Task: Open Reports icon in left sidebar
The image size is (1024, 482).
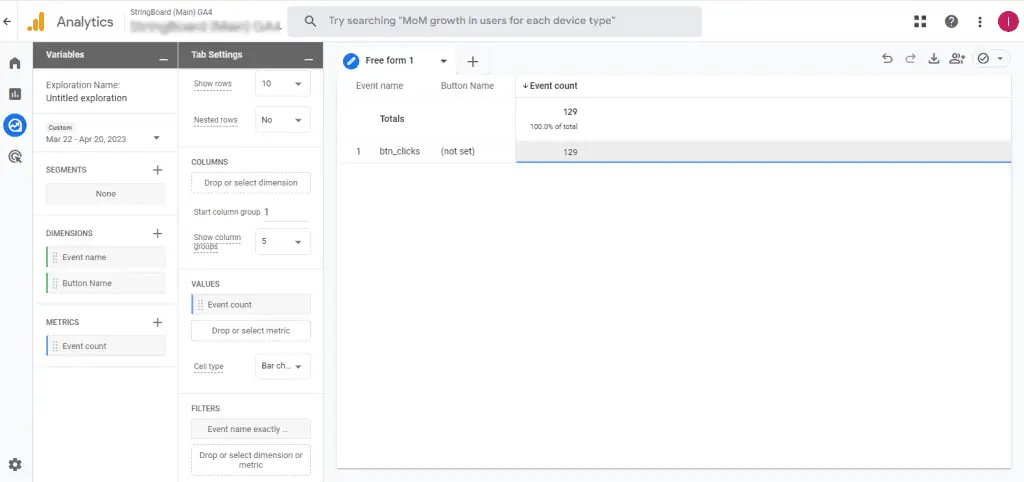Action: pyautogui.click(x=15, y=94)
